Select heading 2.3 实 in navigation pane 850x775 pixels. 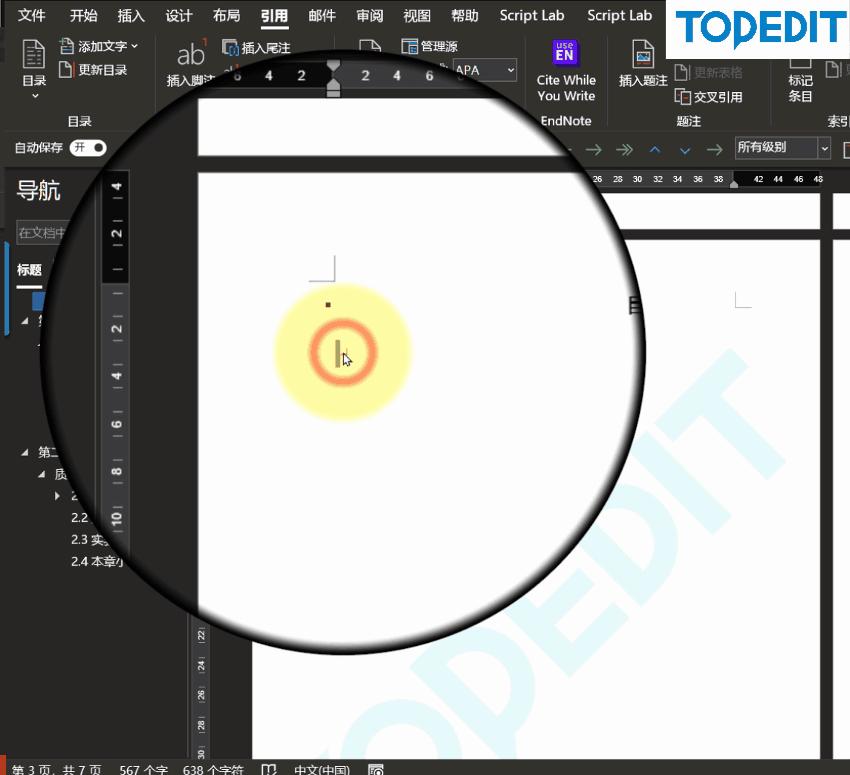tap(89, 539)
